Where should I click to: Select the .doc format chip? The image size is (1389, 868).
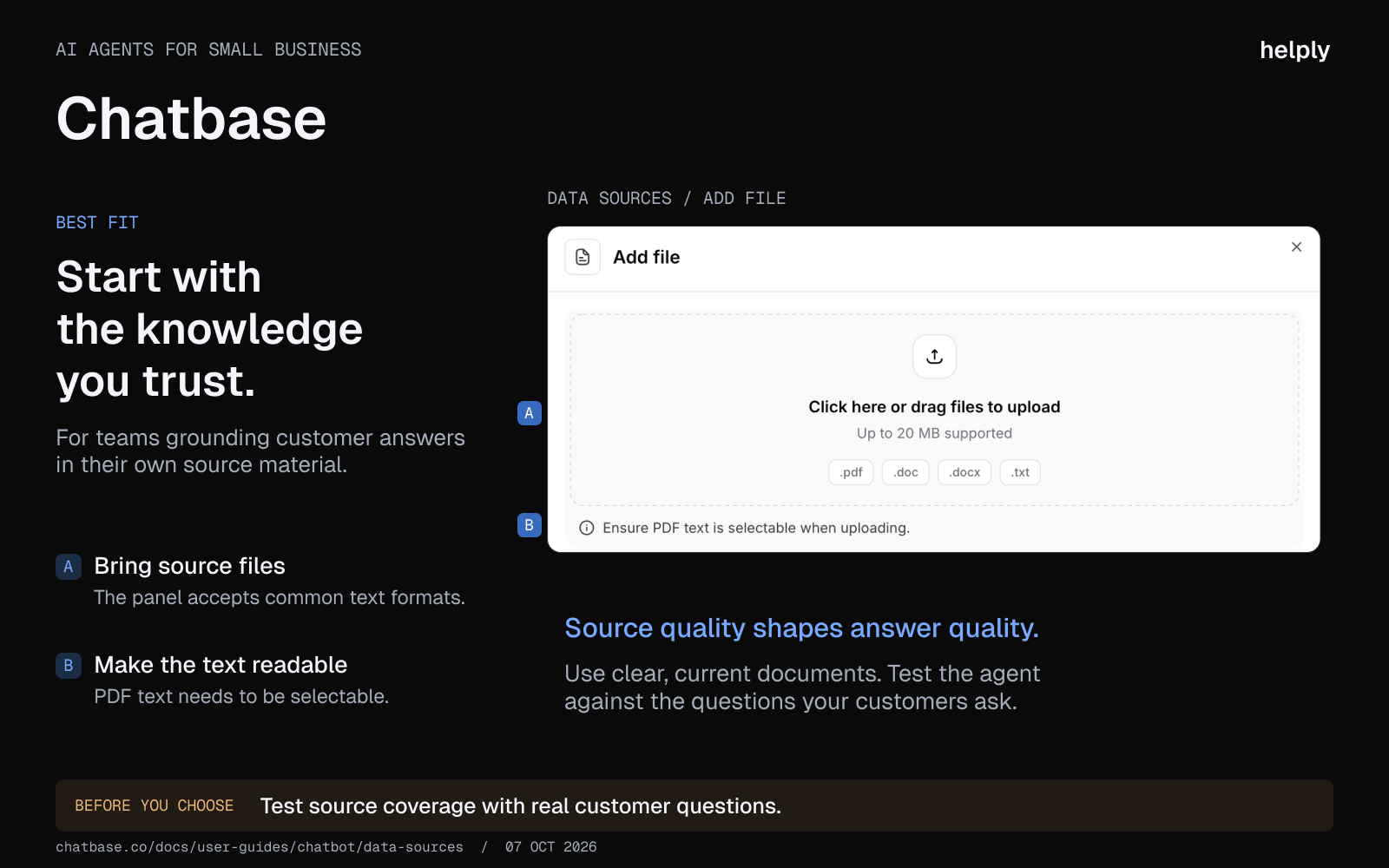(905, 472)
